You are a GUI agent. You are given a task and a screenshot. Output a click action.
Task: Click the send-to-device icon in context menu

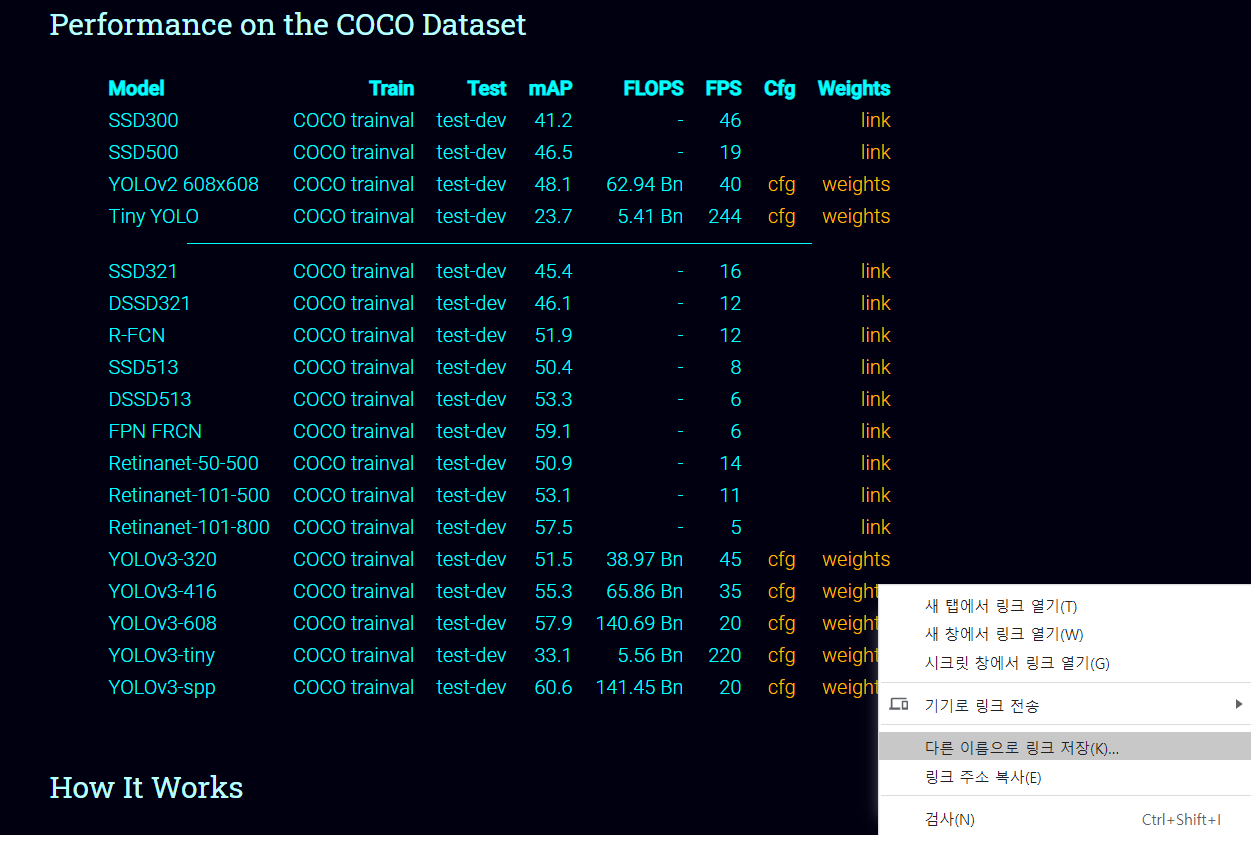click(x=899, y=705)
